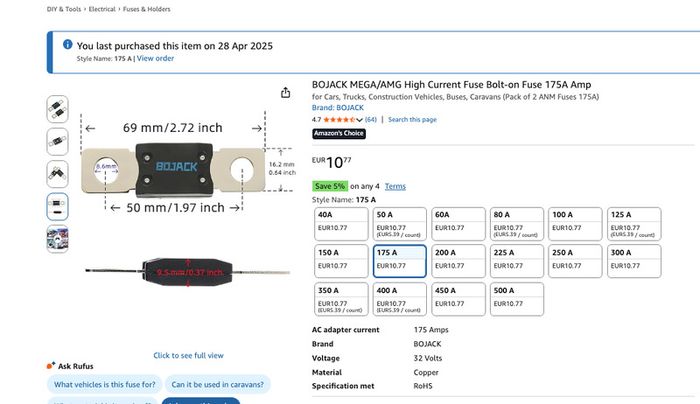Choose the 250 A style option
Screen dimensions: 700x404
coord(575,261)
